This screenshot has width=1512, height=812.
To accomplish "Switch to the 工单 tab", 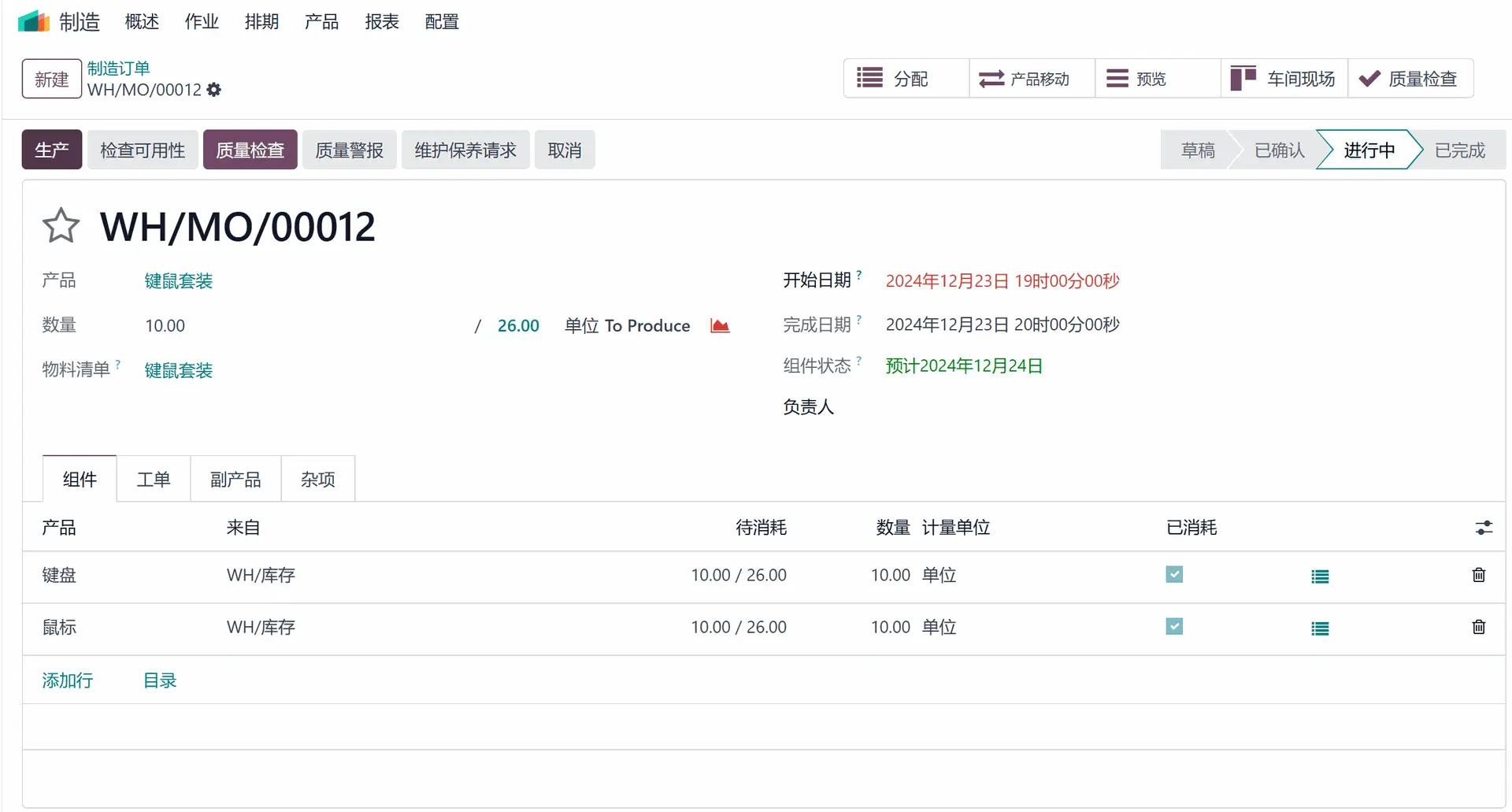I will coord(154,479).
